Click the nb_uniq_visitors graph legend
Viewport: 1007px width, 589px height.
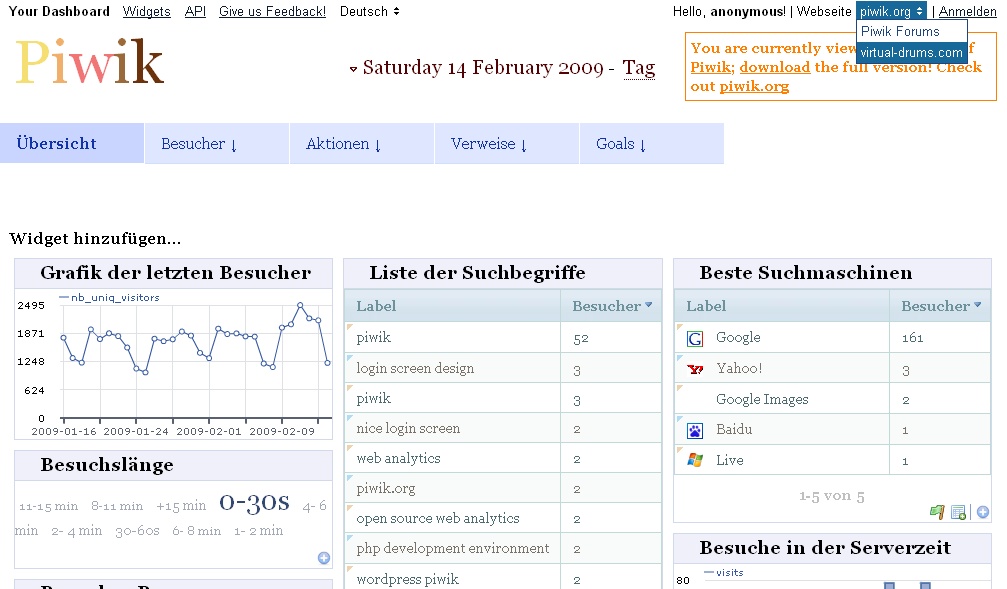109,297
